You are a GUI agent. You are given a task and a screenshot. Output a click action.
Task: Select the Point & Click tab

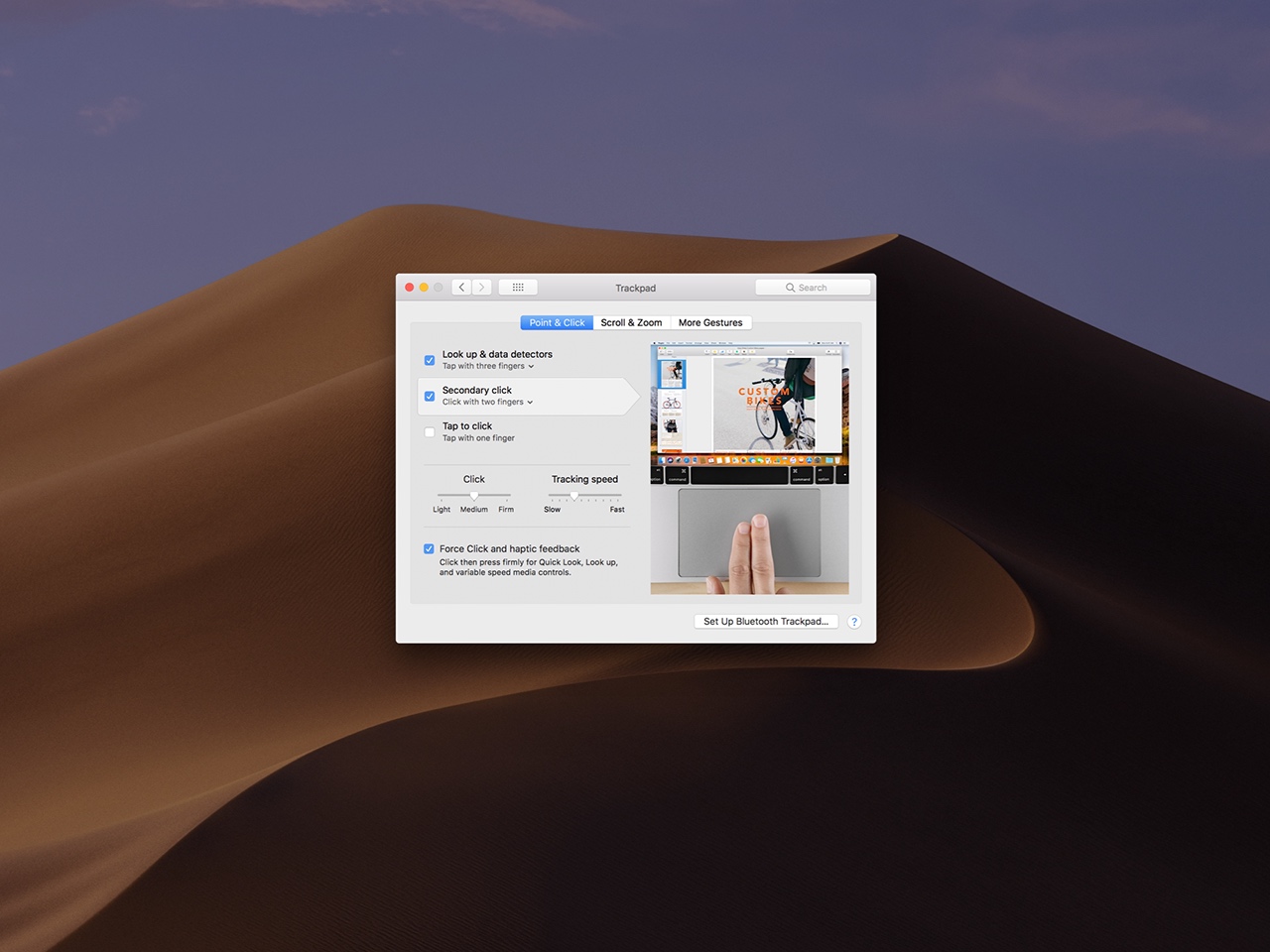coord(556,322)
